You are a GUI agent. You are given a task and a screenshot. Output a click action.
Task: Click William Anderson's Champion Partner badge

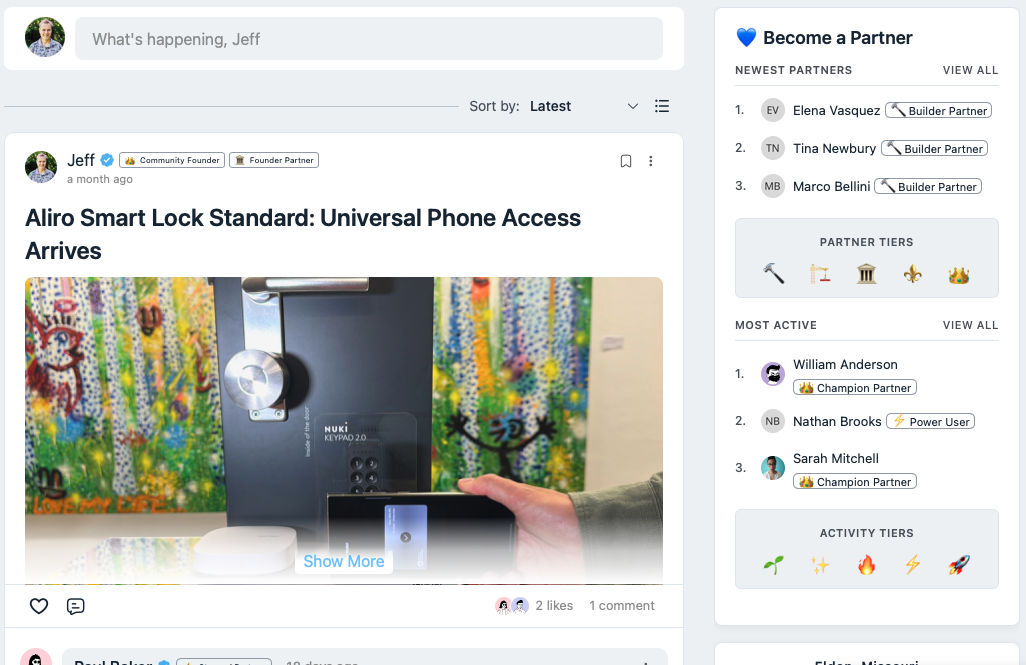855,387
